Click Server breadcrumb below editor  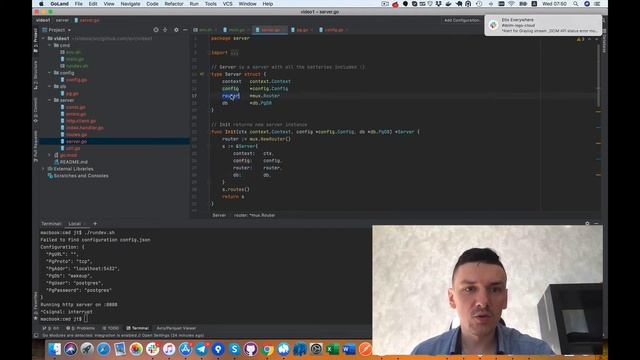[x=219, y=215]
